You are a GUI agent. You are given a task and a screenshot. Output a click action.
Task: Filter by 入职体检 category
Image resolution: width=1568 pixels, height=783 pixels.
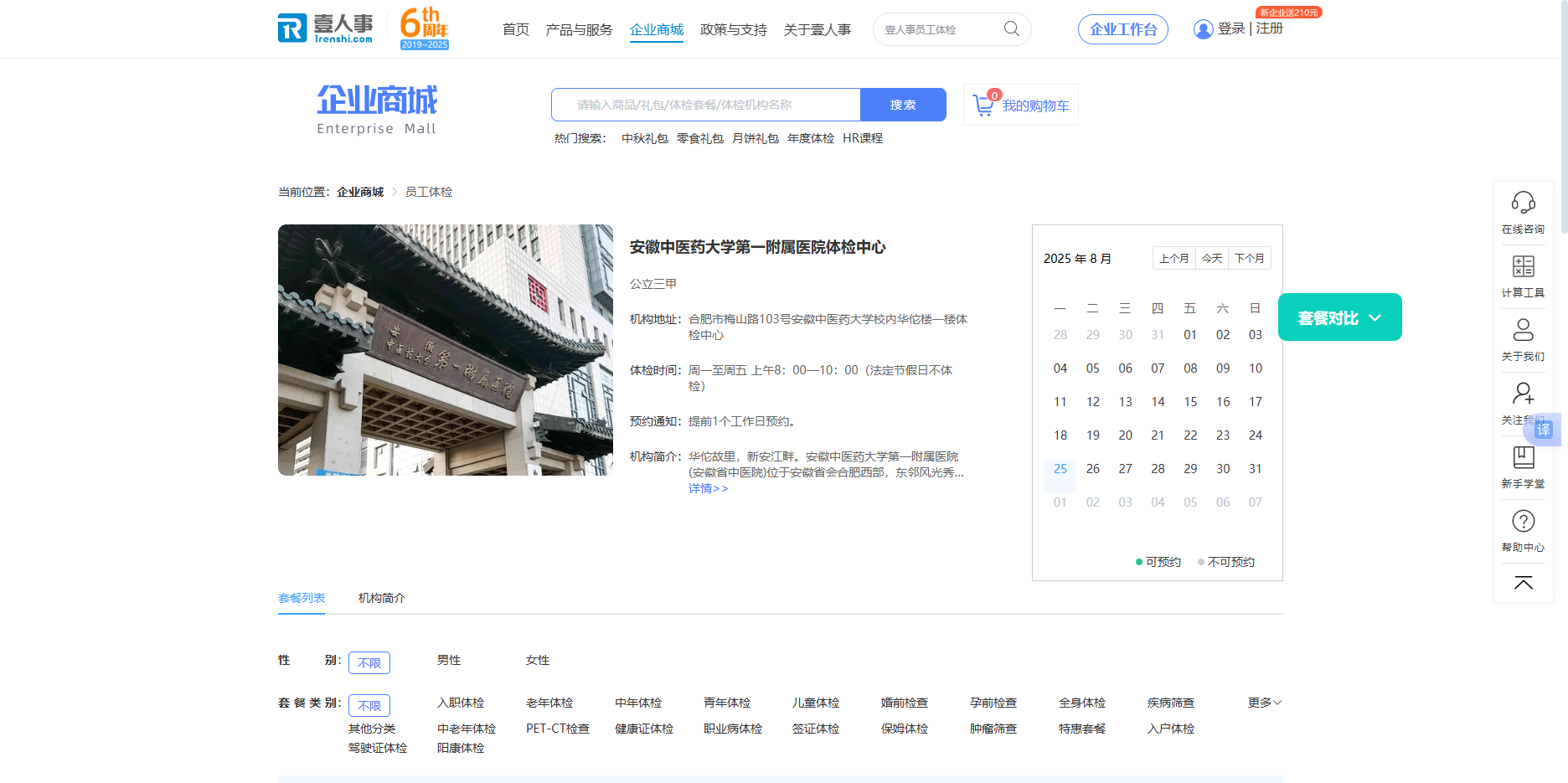click(461, 703)
